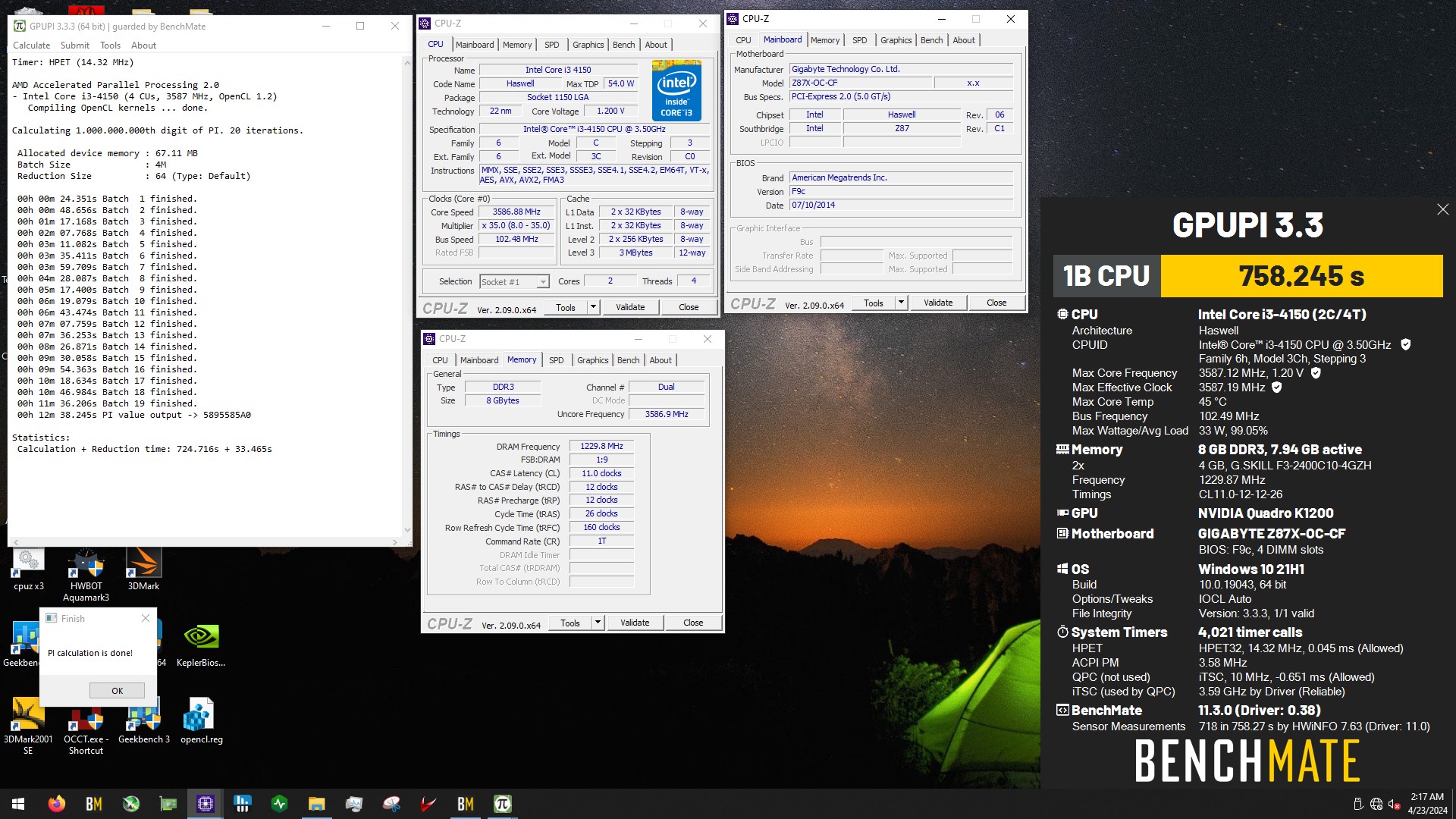Screen dimensions: 1456x819
Task: Switch to CPU tab in CPU-Z Memory window
Action: (440, 360)
